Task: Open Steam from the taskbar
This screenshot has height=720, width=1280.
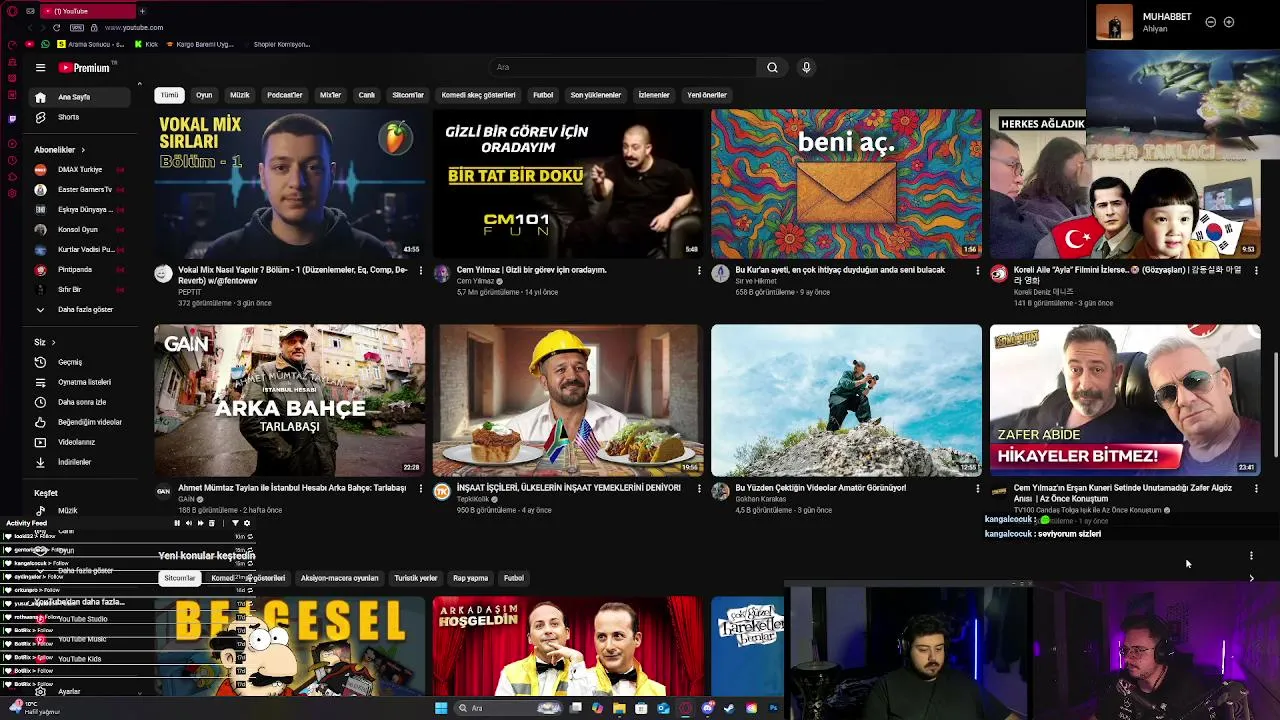Action: click(729, 708)
